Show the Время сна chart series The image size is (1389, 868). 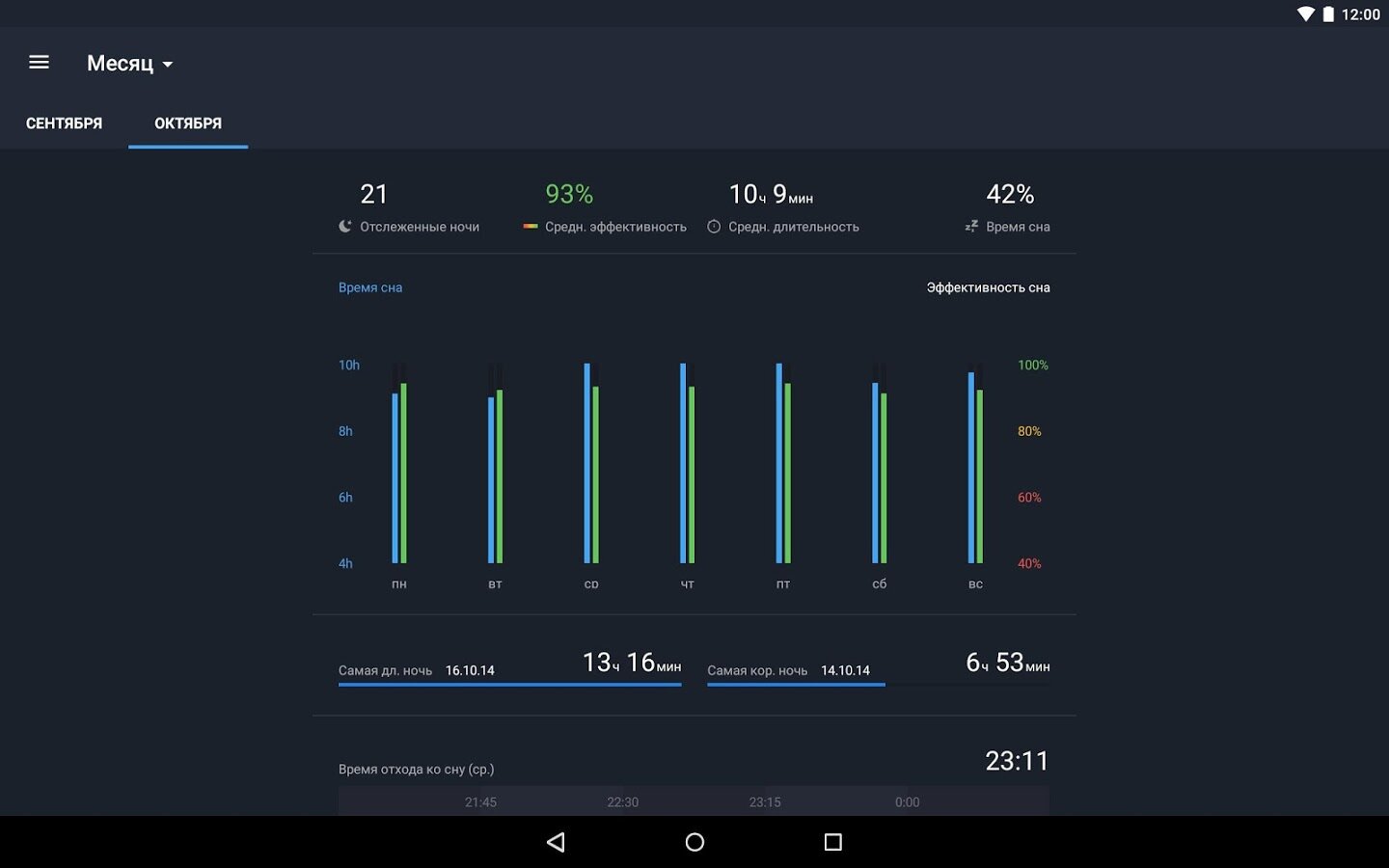[x=370, y=287]
